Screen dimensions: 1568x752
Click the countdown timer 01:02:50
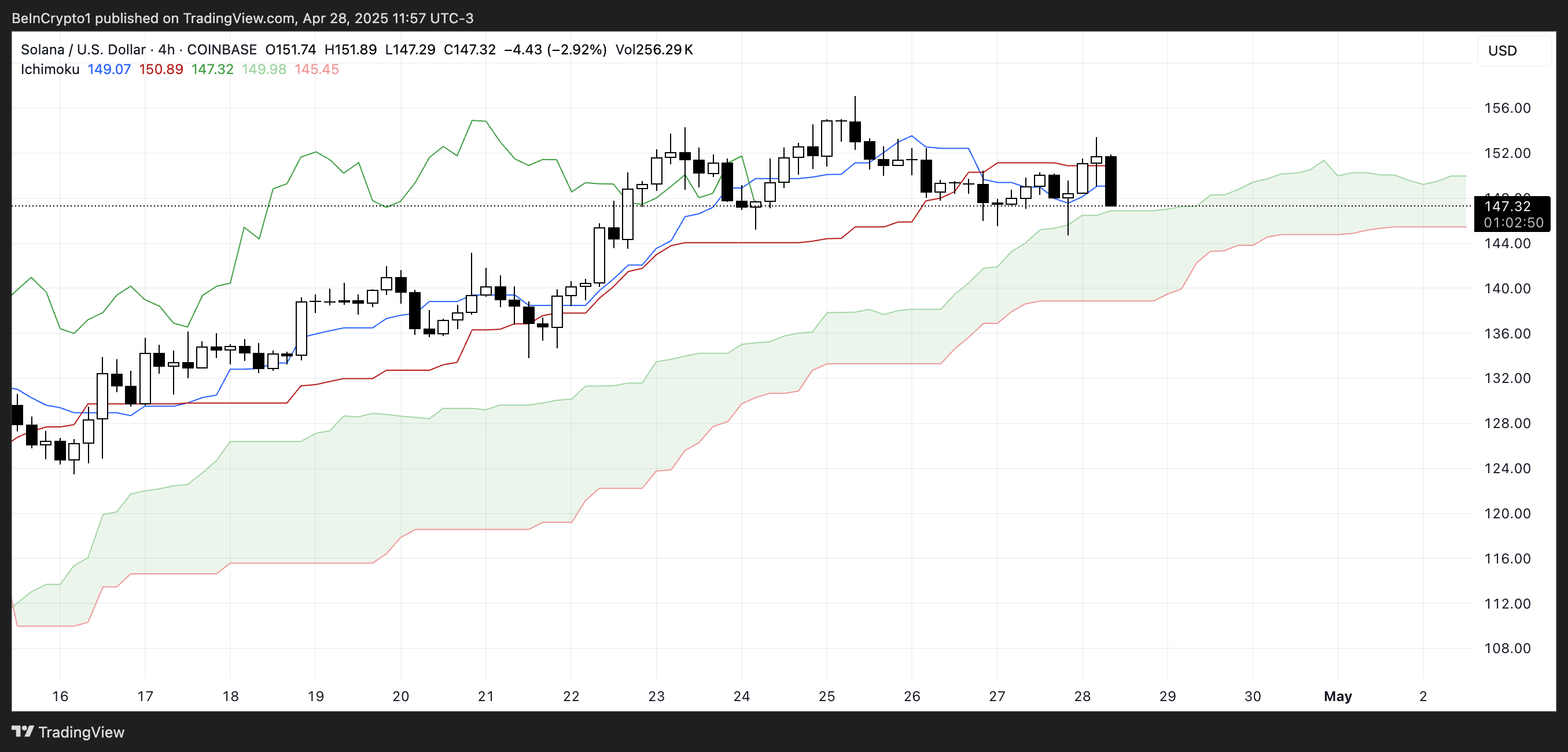(x=1512, y=223)
